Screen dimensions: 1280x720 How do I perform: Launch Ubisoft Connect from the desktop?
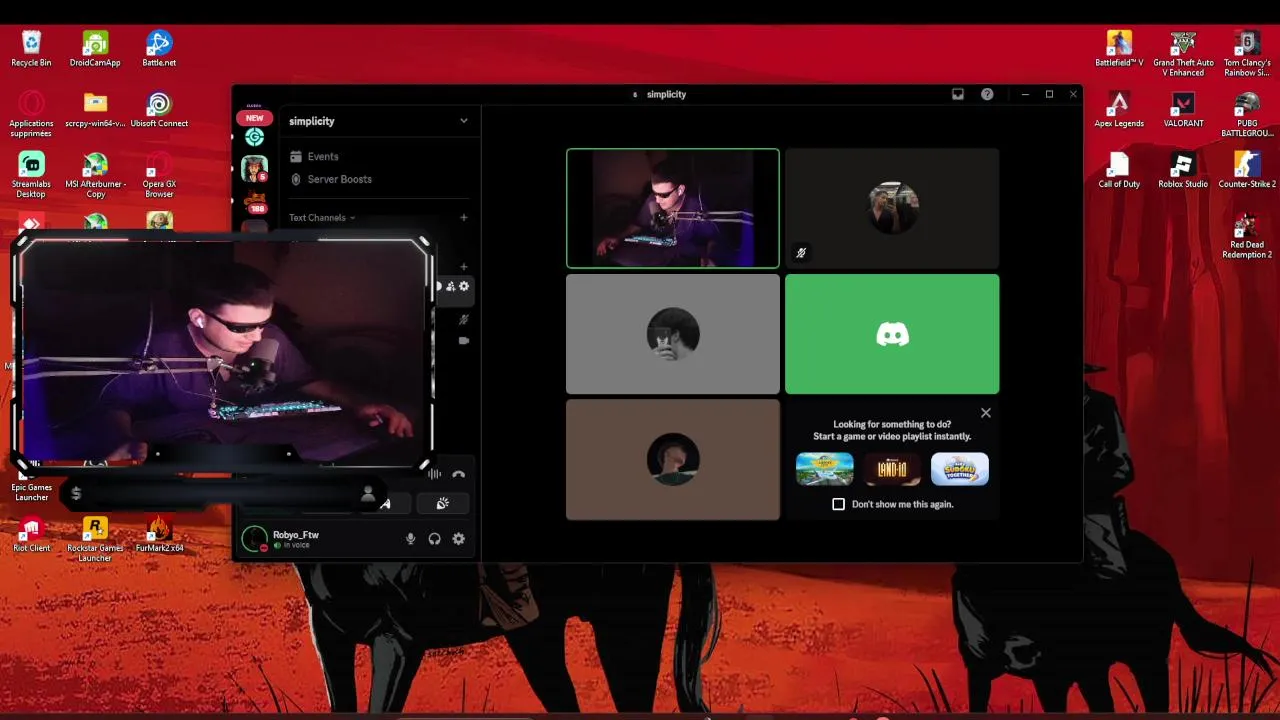click(159, 110)
